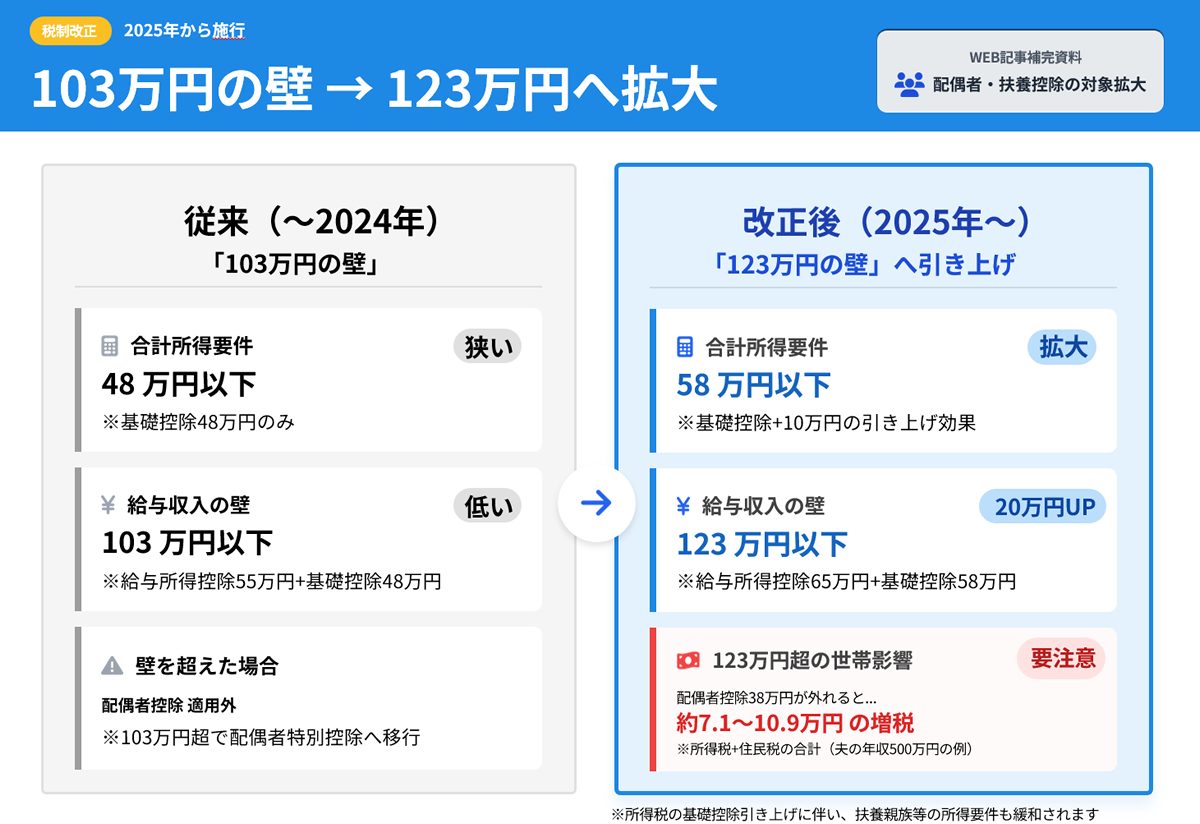Click the 20万円UP badge
Screen dimensions: 1200x824
click(x=1045, y=506)
